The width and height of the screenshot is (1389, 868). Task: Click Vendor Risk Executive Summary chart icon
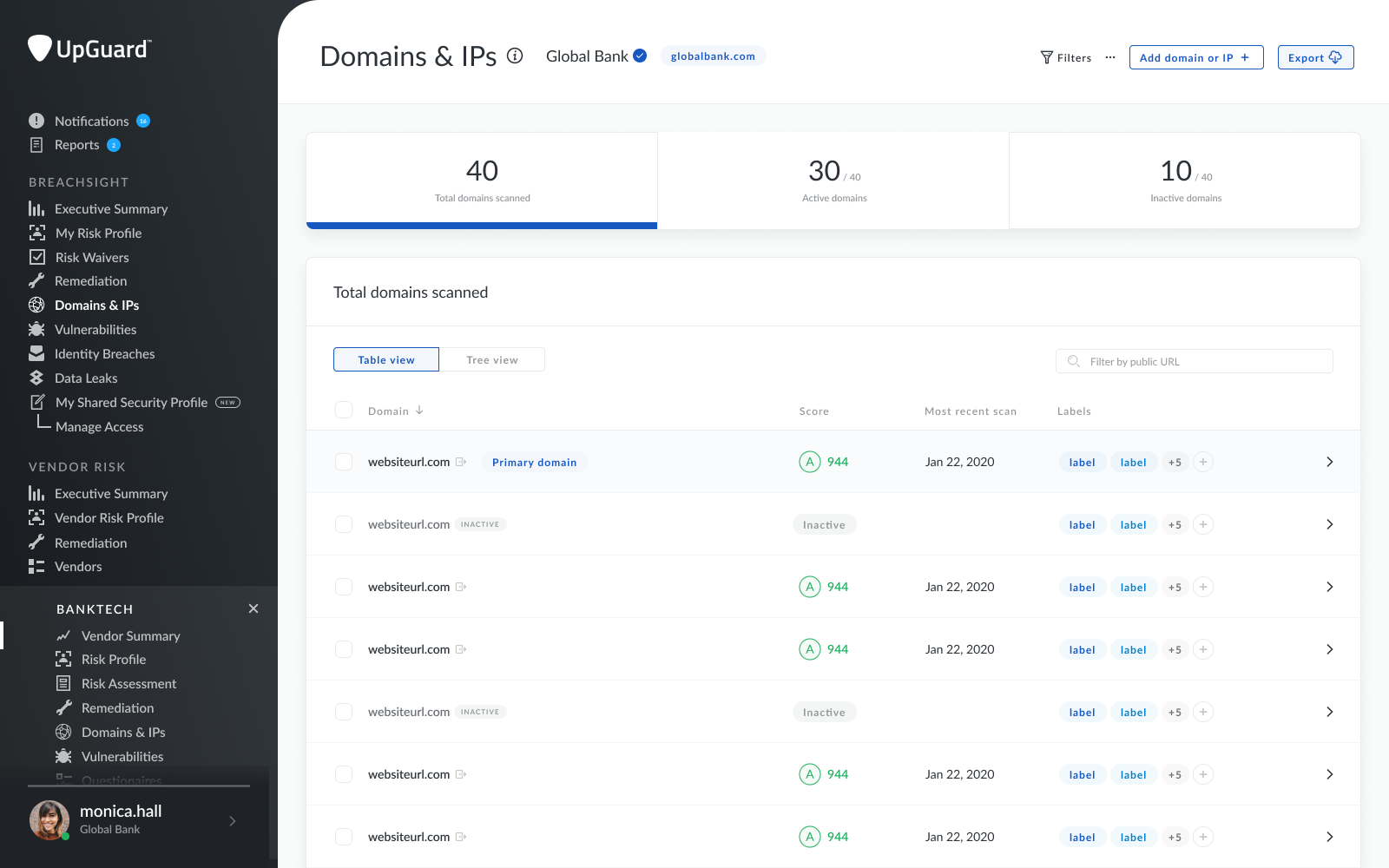click(36, 493)
